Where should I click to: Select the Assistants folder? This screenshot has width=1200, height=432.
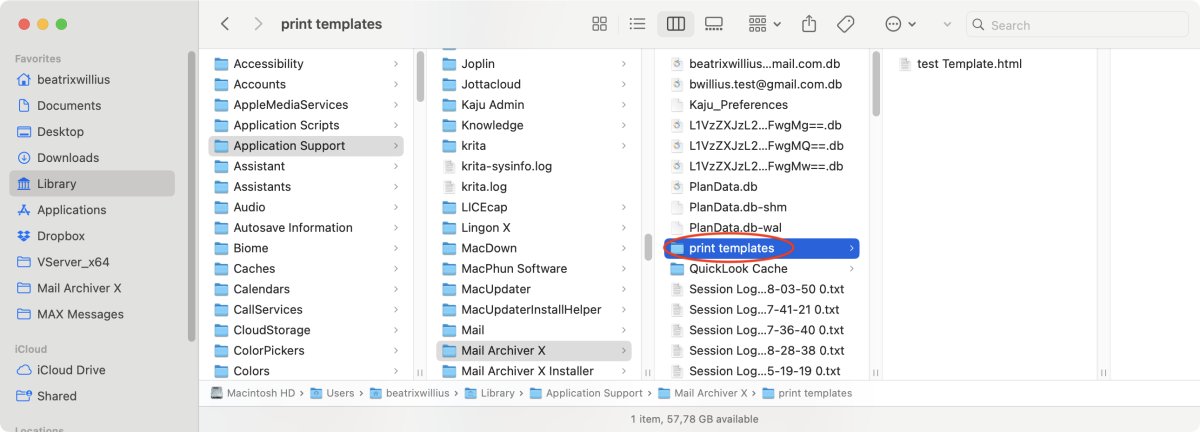point(306,187)
